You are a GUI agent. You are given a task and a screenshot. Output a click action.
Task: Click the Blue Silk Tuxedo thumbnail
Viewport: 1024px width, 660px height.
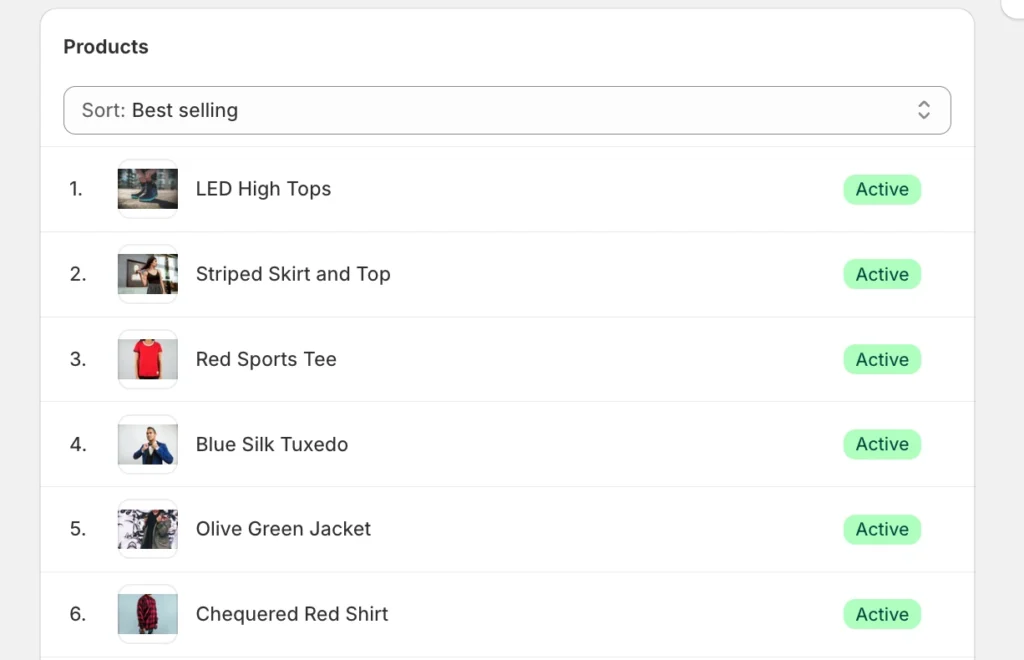tap(148, 444)
